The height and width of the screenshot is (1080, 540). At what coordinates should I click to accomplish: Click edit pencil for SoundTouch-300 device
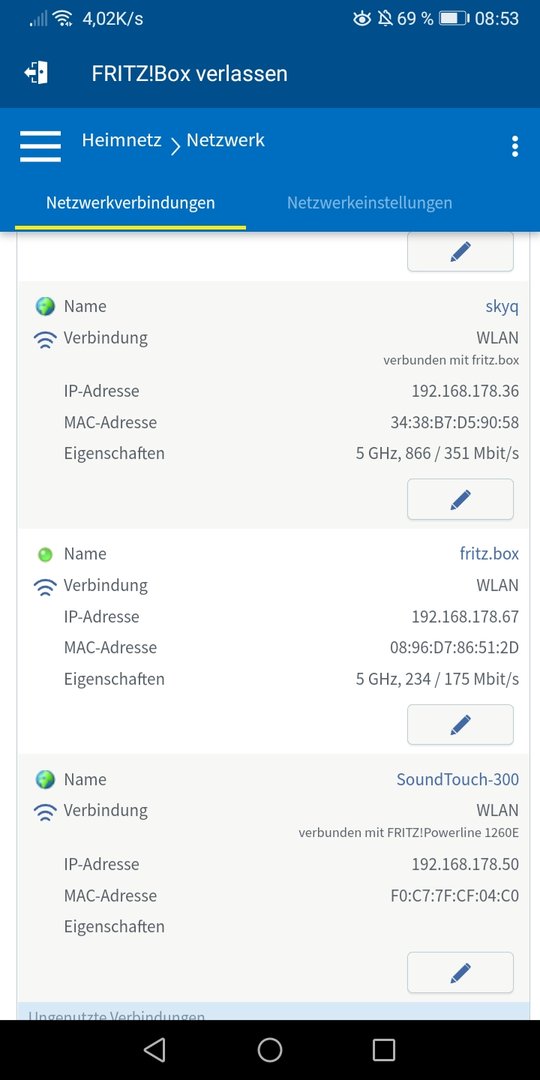[x=460, y=973]
